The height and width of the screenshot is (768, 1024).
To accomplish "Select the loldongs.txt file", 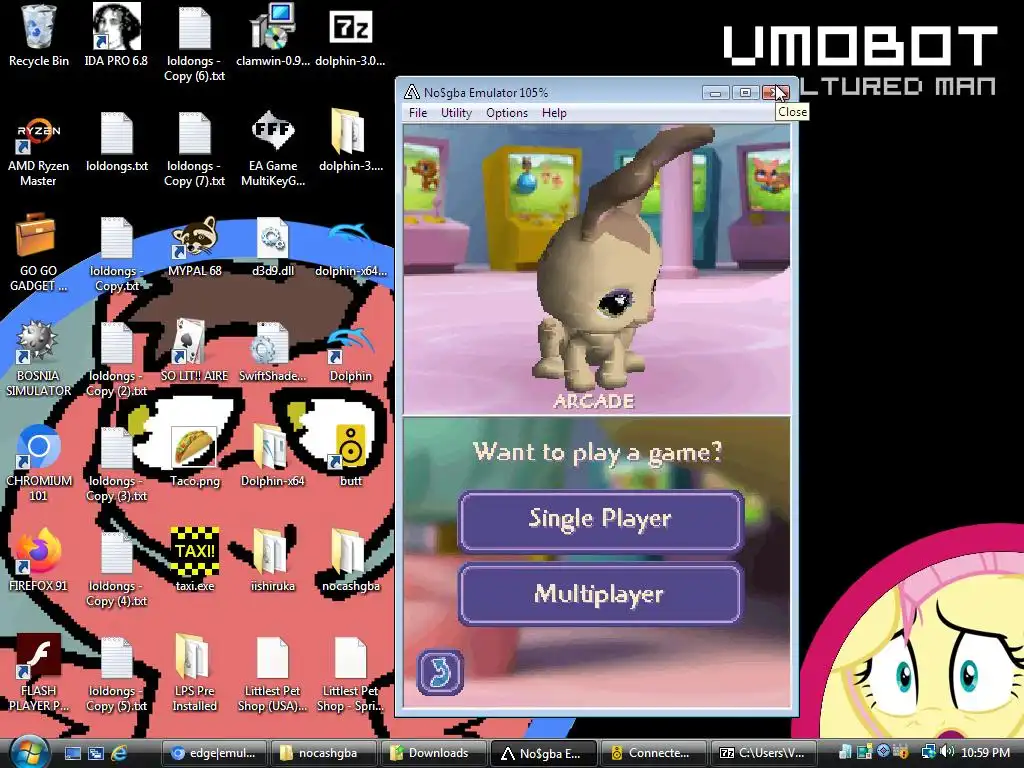I will point(117,144).
